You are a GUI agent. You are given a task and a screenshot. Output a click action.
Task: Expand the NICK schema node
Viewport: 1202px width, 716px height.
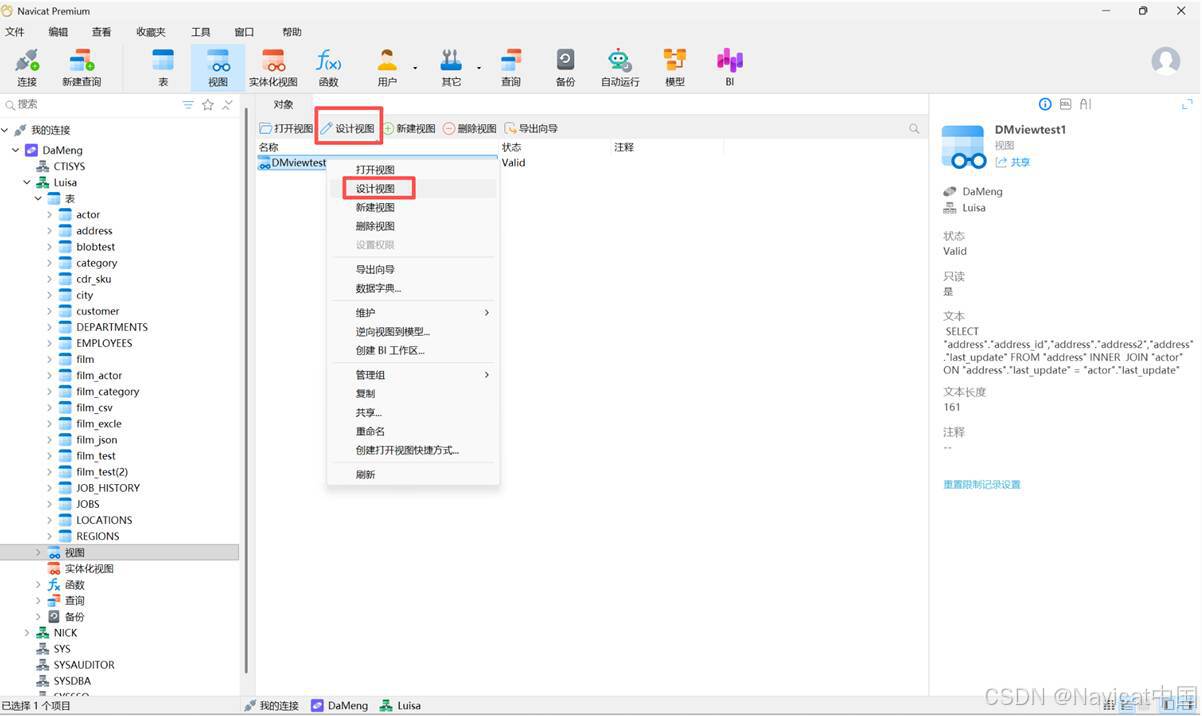pyautogui.click(x=27, y=633)
